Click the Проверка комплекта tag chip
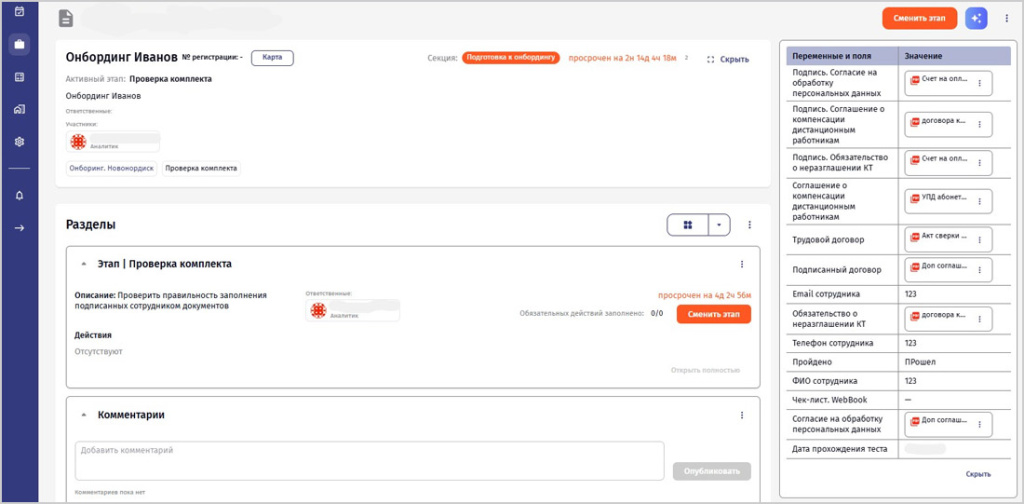Screen dimensions: 1024x504 [x=201, y=168]
